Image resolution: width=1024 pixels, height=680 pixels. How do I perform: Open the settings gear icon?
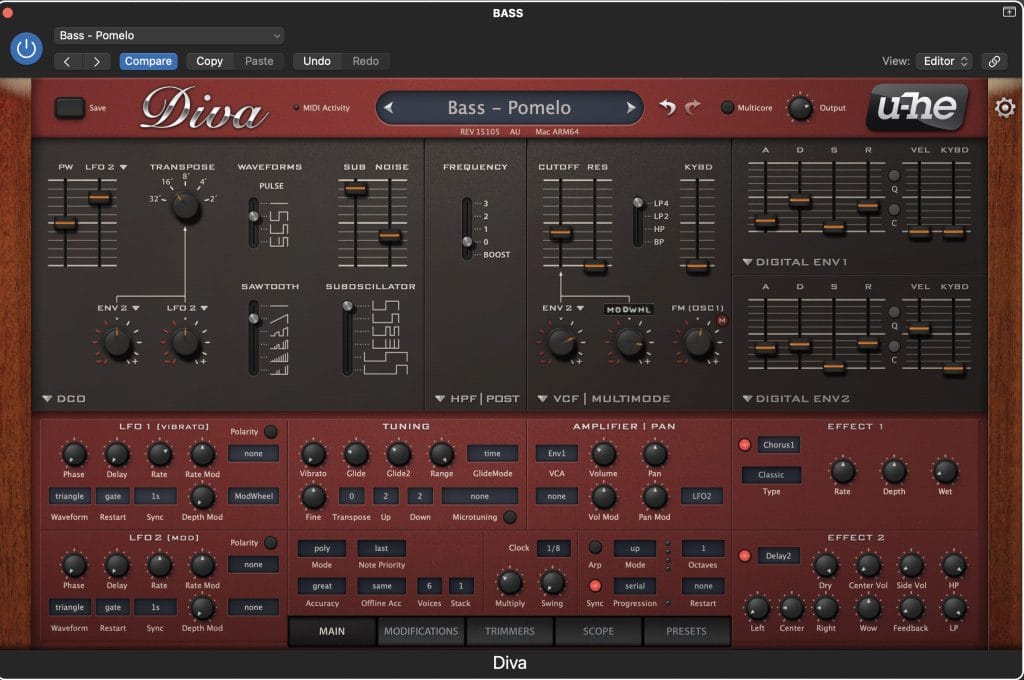click(x=1004, y=108)
